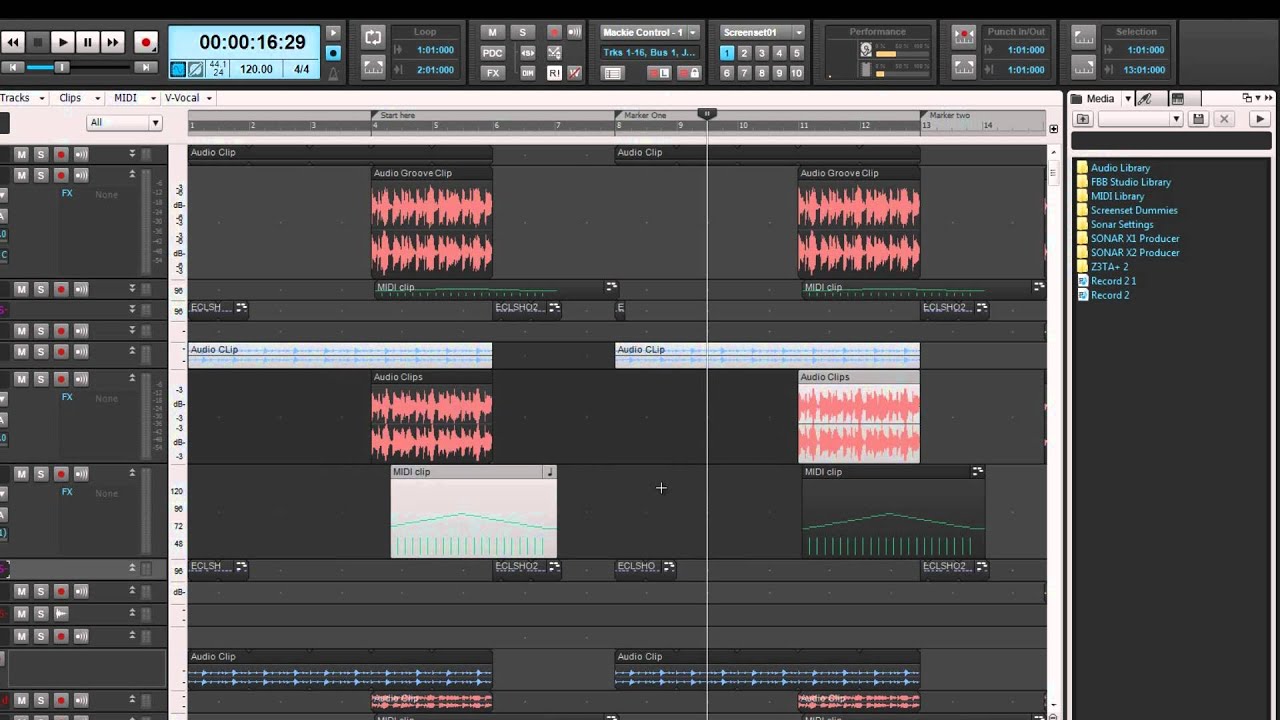
Task: Expand the topmost track with chevron
Action: click(x=132, y=154)
